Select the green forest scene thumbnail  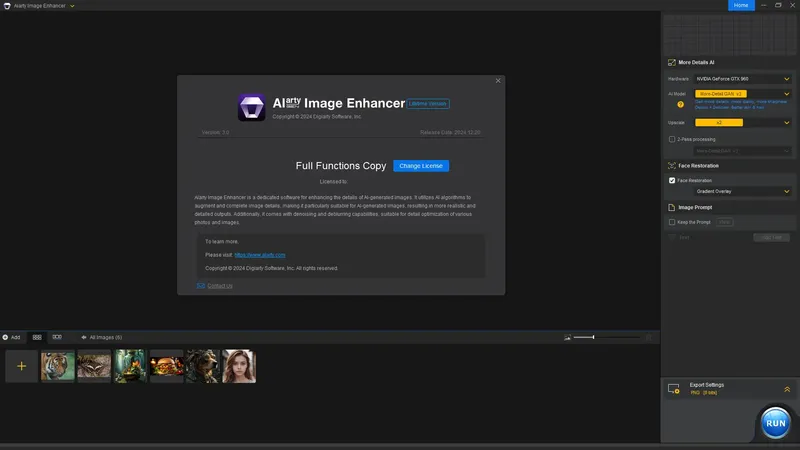click(x=130, y=366)
